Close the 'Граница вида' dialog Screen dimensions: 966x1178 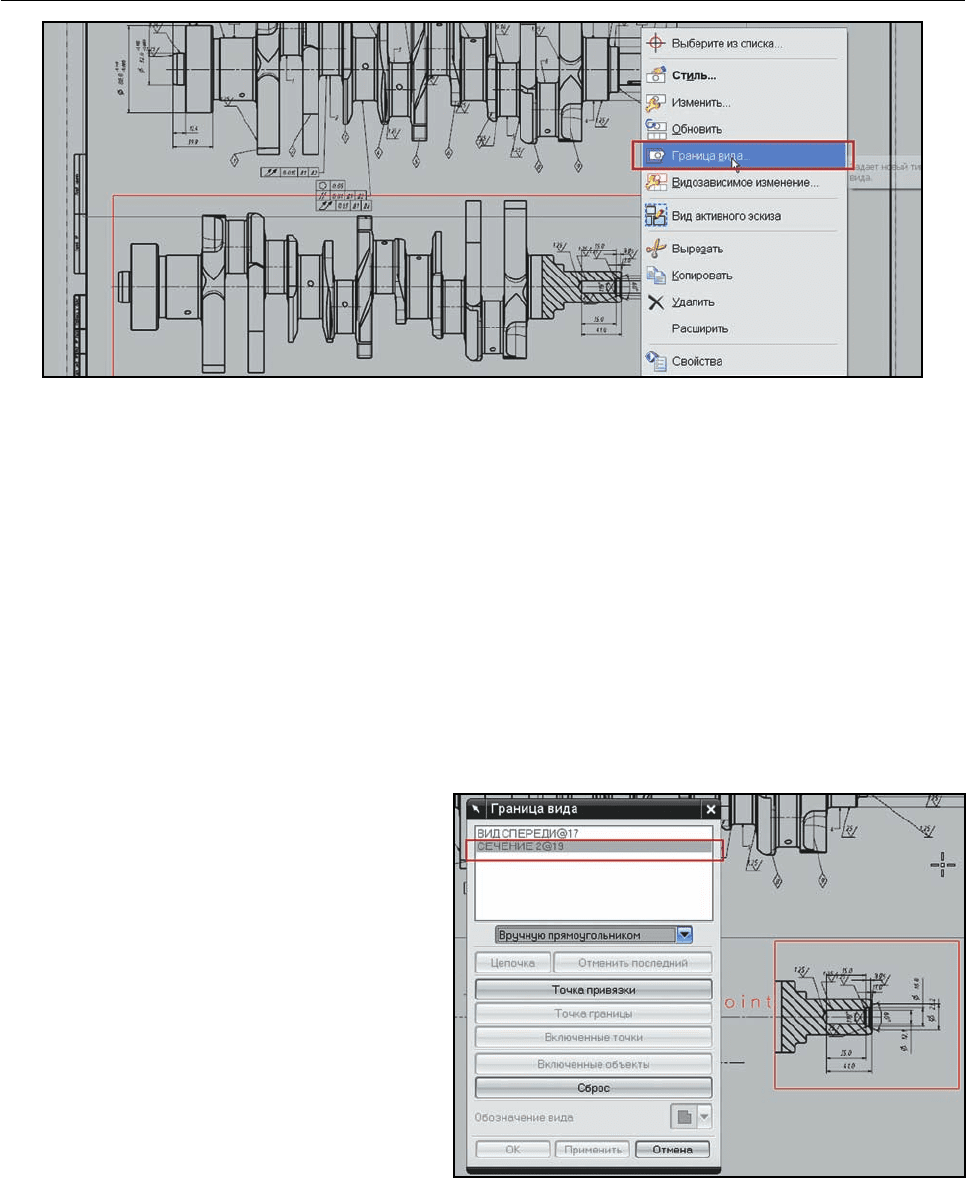(711, 809)
